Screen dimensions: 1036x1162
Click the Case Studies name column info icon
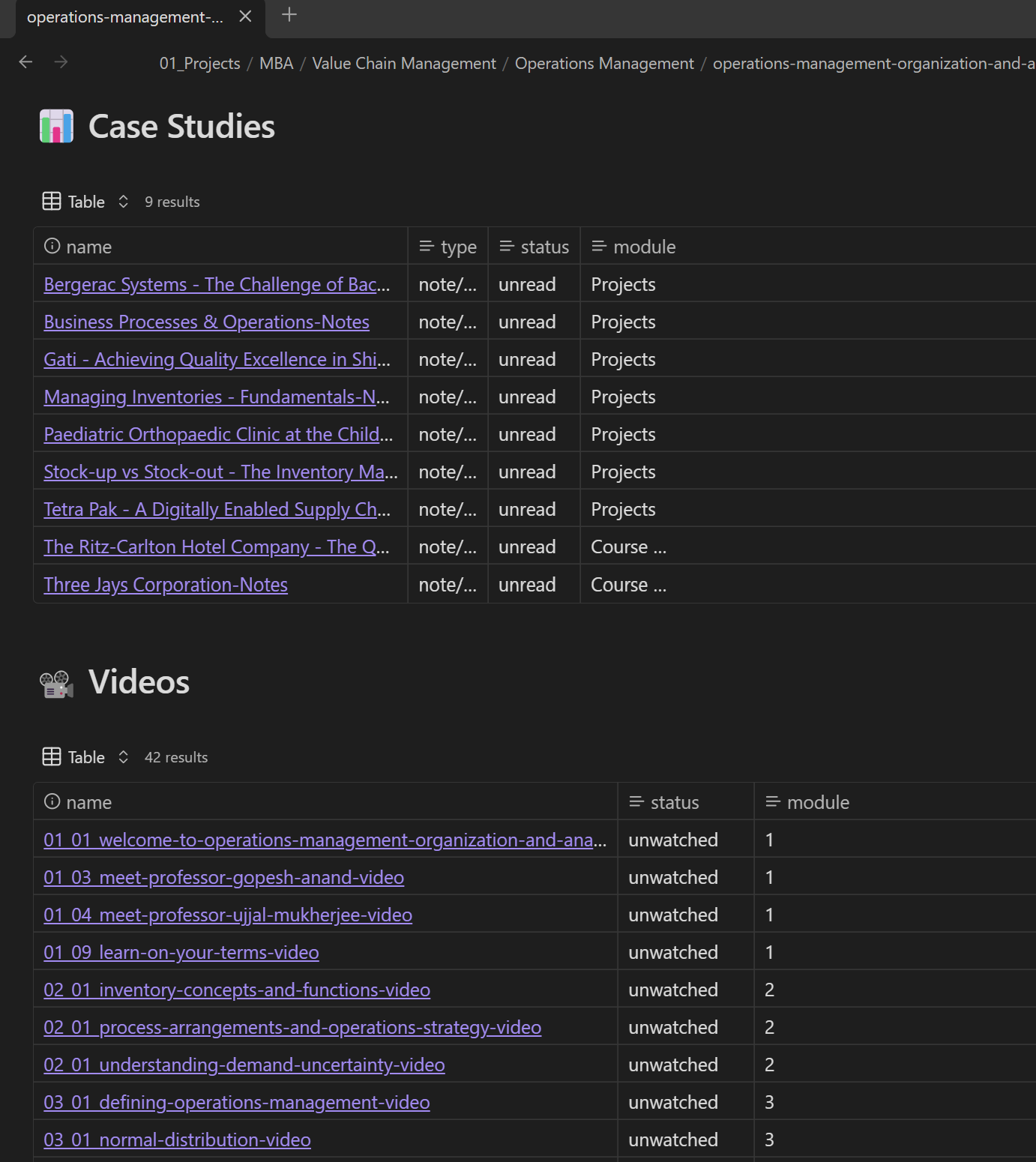52,247
